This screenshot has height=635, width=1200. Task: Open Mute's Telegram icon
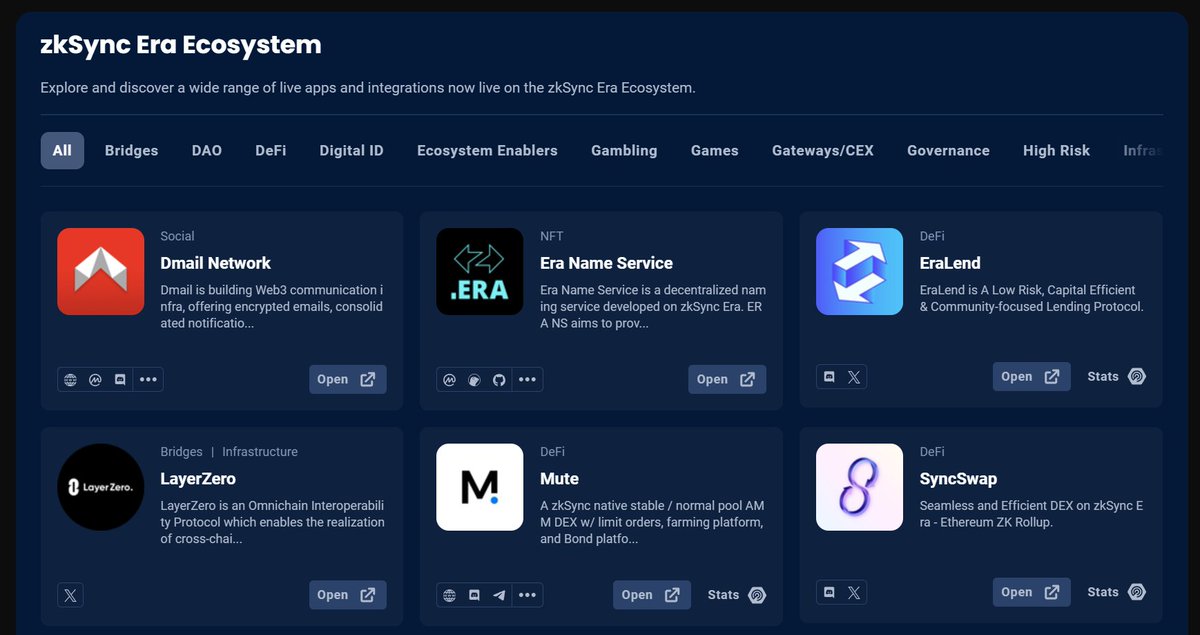(499, 595)
